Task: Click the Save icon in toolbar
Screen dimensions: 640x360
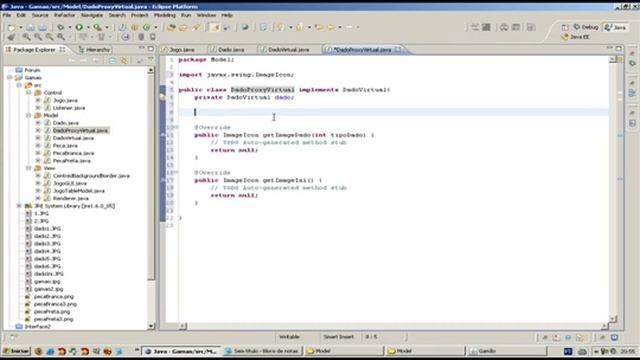Action: [30, 27]
